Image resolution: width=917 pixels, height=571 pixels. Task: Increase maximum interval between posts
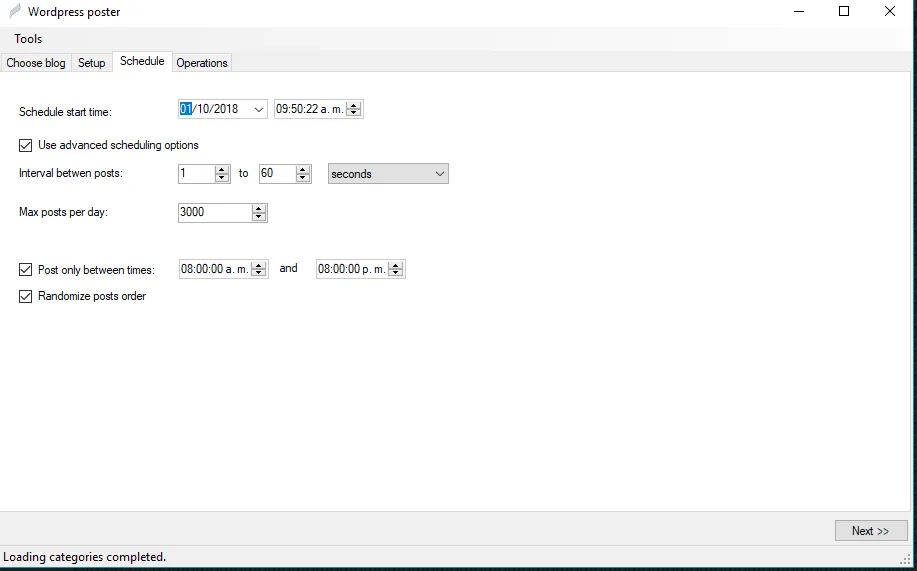tap(302, 170)
